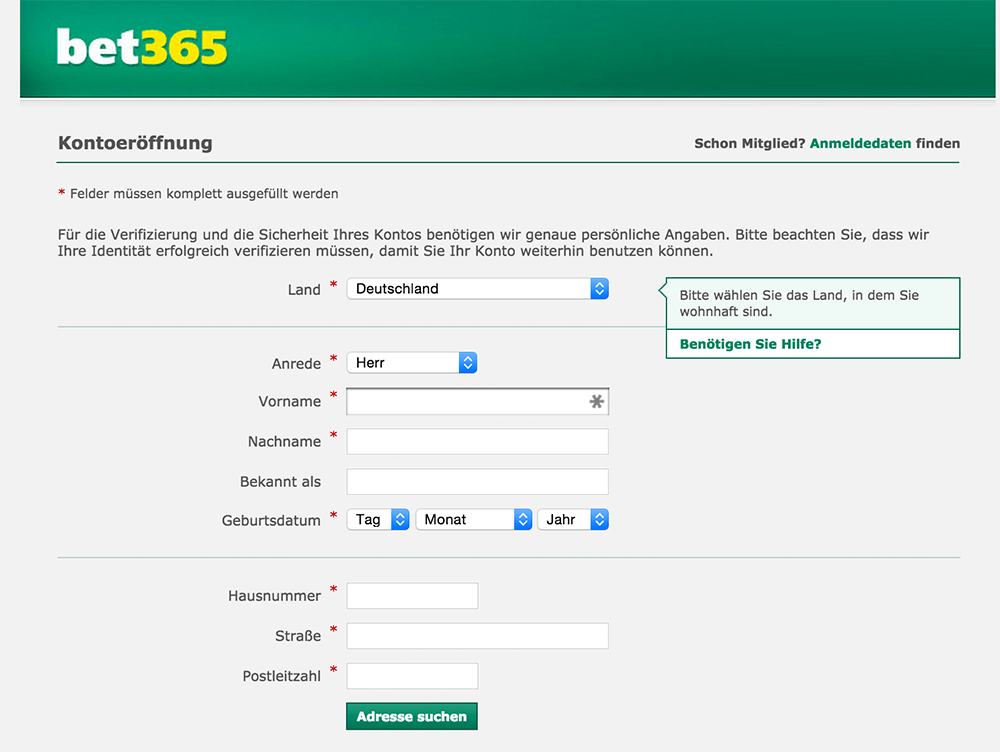Click the Schon Mitglied? text
1000x752 pixels.
click(750, 144)
